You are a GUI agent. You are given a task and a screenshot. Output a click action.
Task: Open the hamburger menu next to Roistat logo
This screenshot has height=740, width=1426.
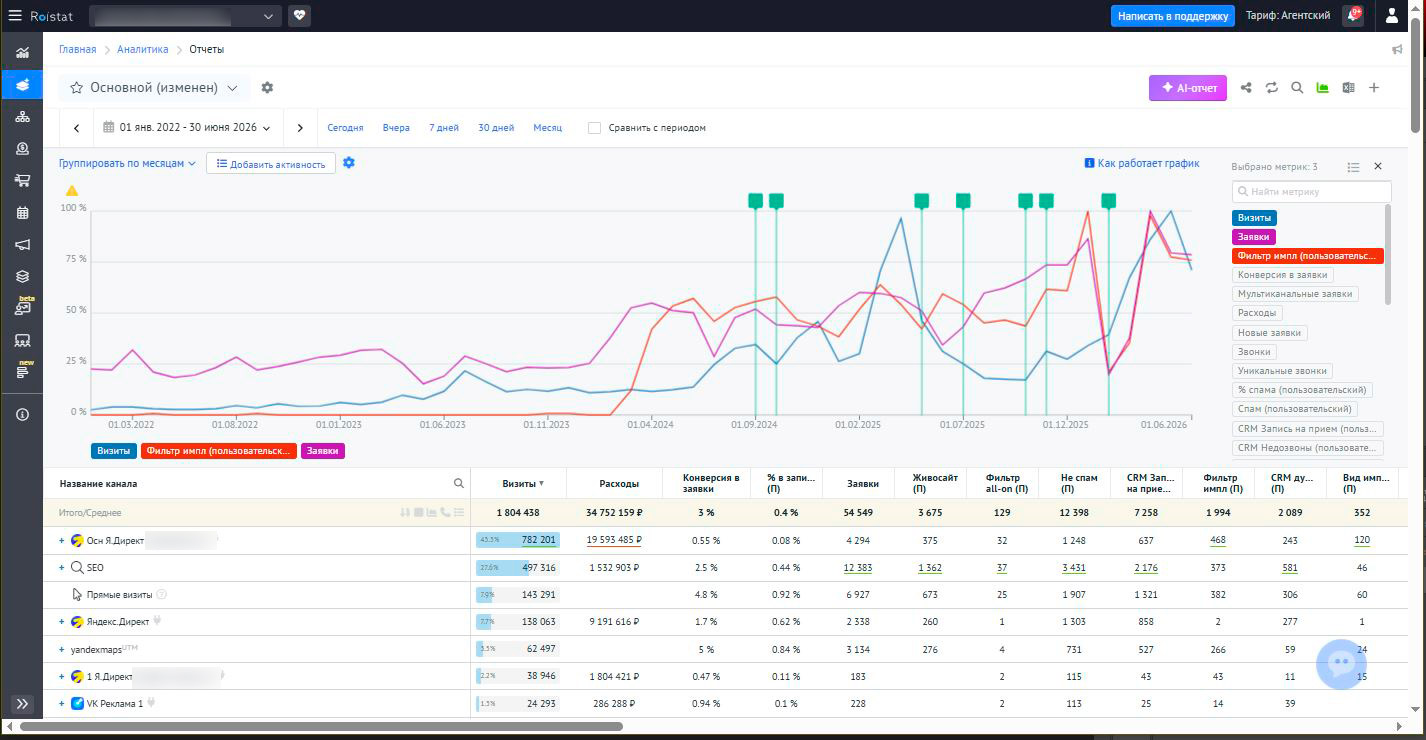(14, 16)
